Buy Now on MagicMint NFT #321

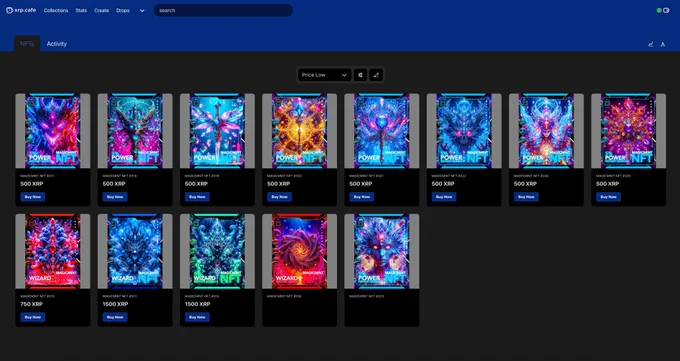[x=362, y=197]
